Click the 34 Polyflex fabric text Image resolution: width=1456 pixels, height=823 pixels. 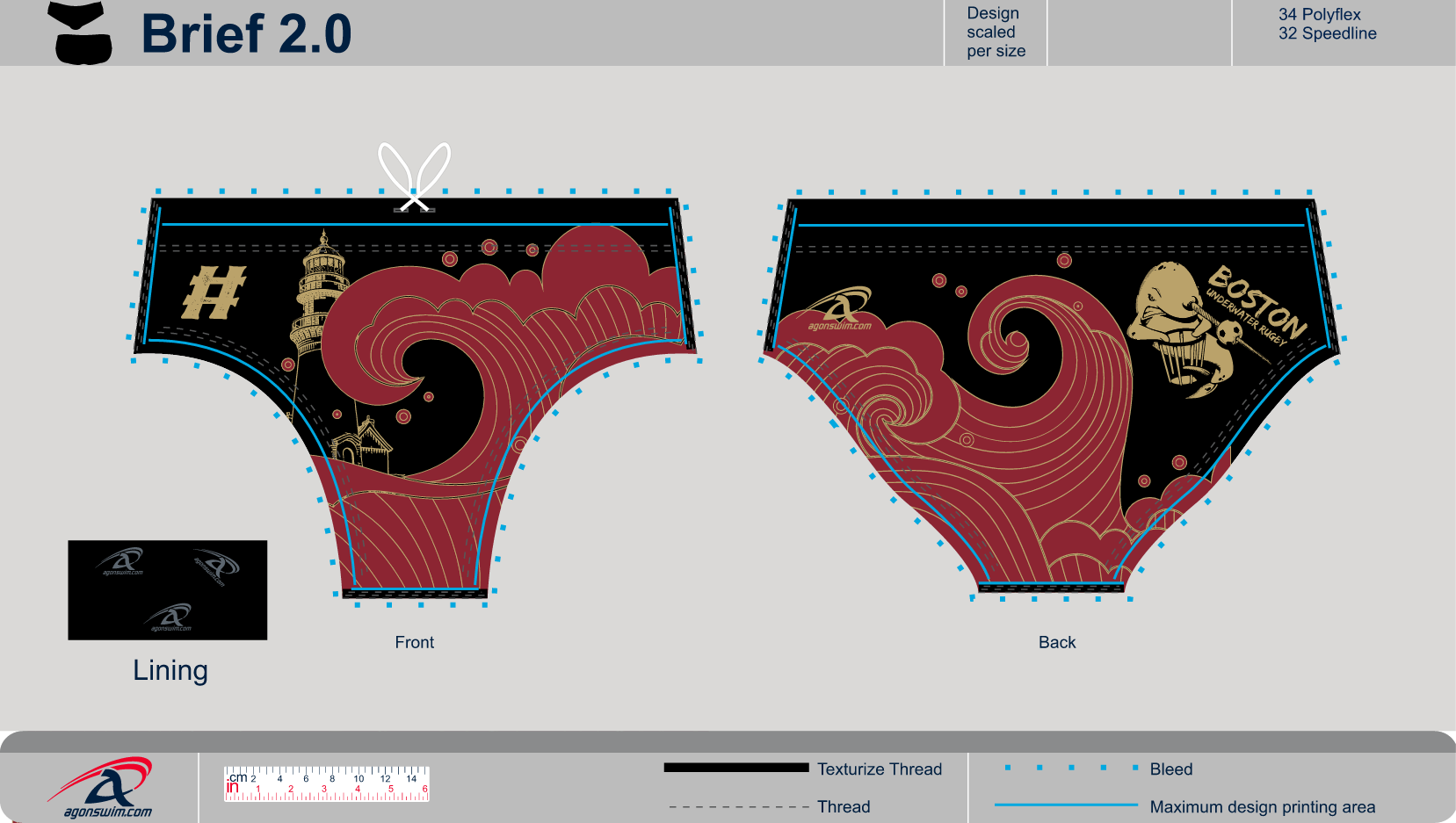pyautogui.click(x=1319, y=14)
